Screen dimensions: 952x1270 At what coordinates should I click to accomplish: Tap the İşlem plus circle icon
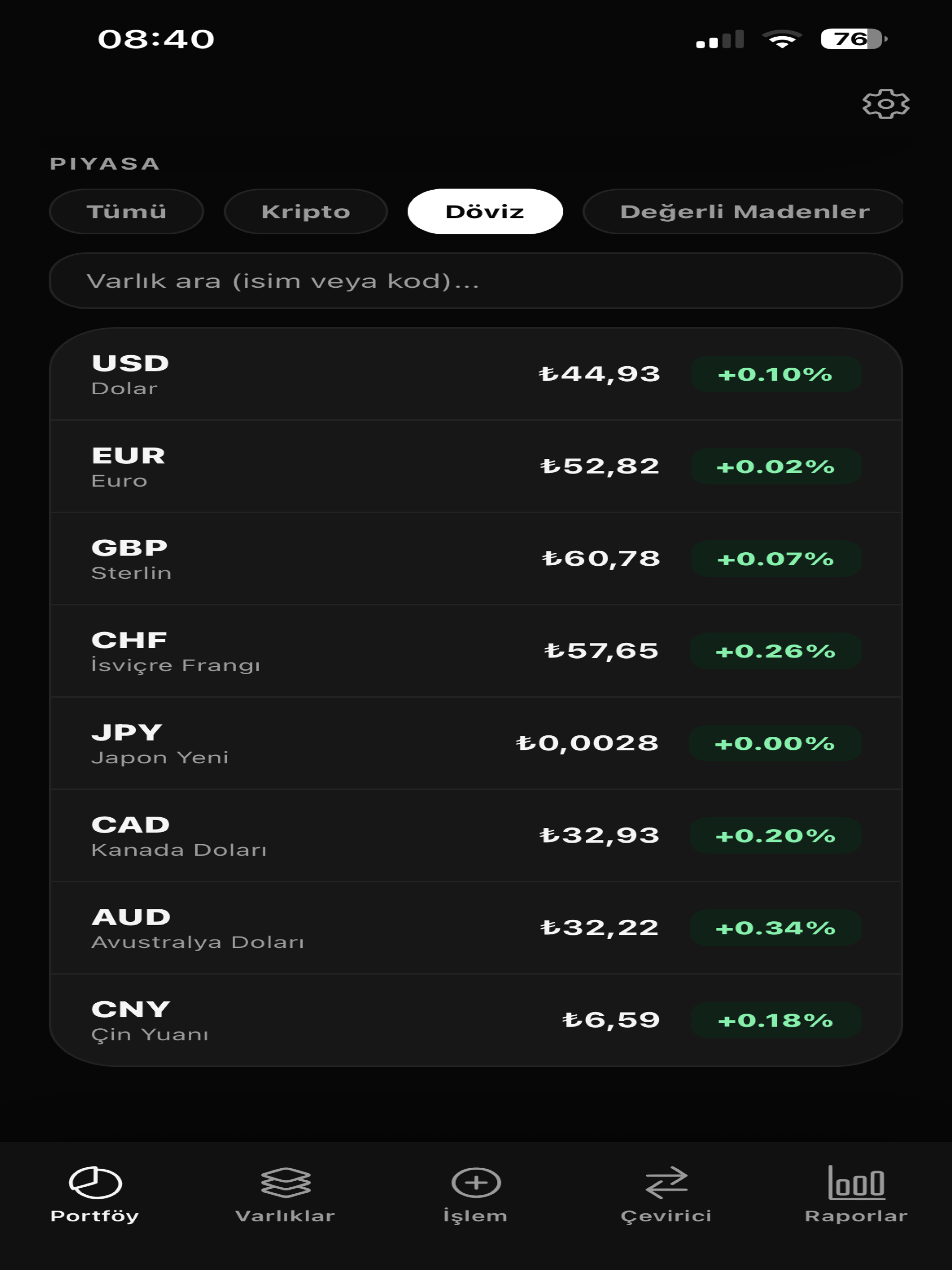point(476,1183)
